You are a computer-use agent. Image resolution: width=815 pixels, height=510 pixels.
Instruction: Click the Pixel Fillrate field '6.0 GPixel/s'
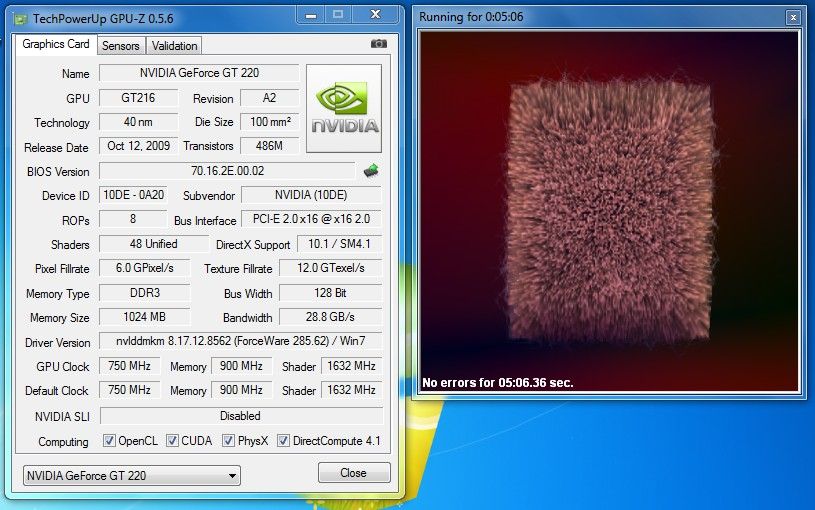tap(144, 268)
